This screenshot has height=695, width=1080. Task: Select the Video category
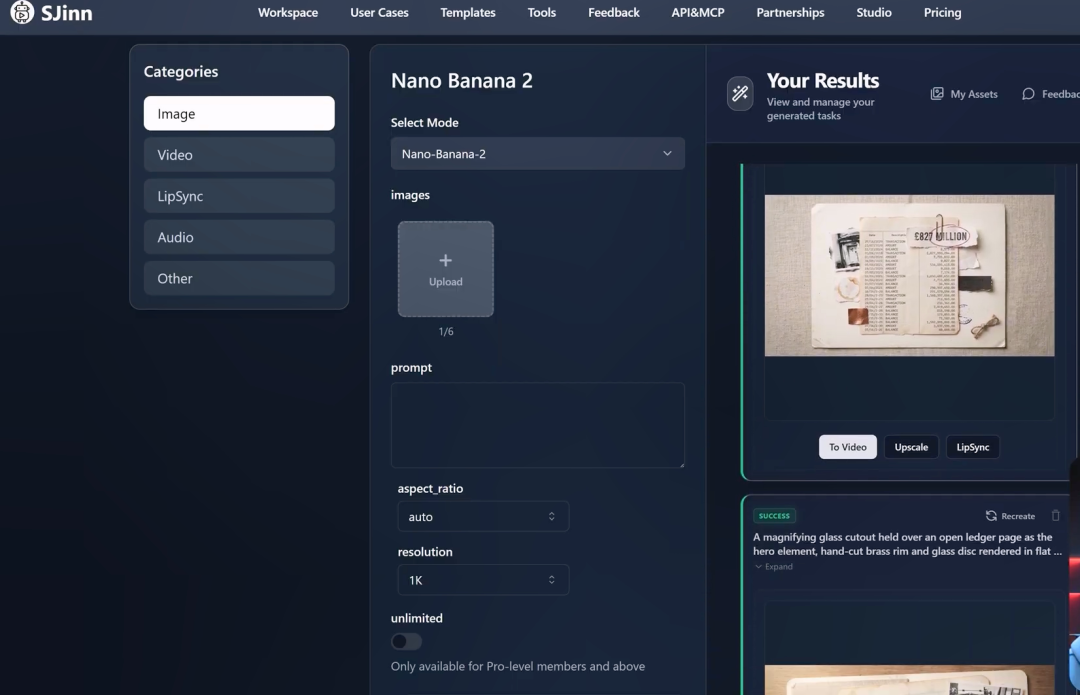point(239,155)
